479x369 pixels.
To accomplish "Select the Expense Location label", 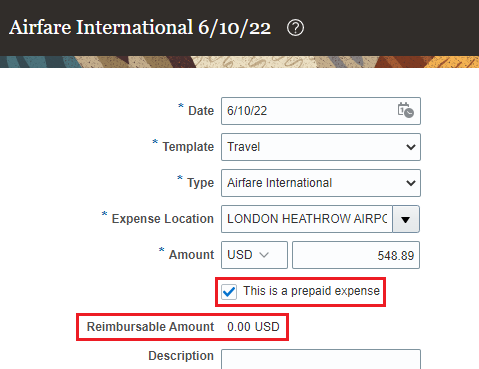I will [x=163, y=219].
